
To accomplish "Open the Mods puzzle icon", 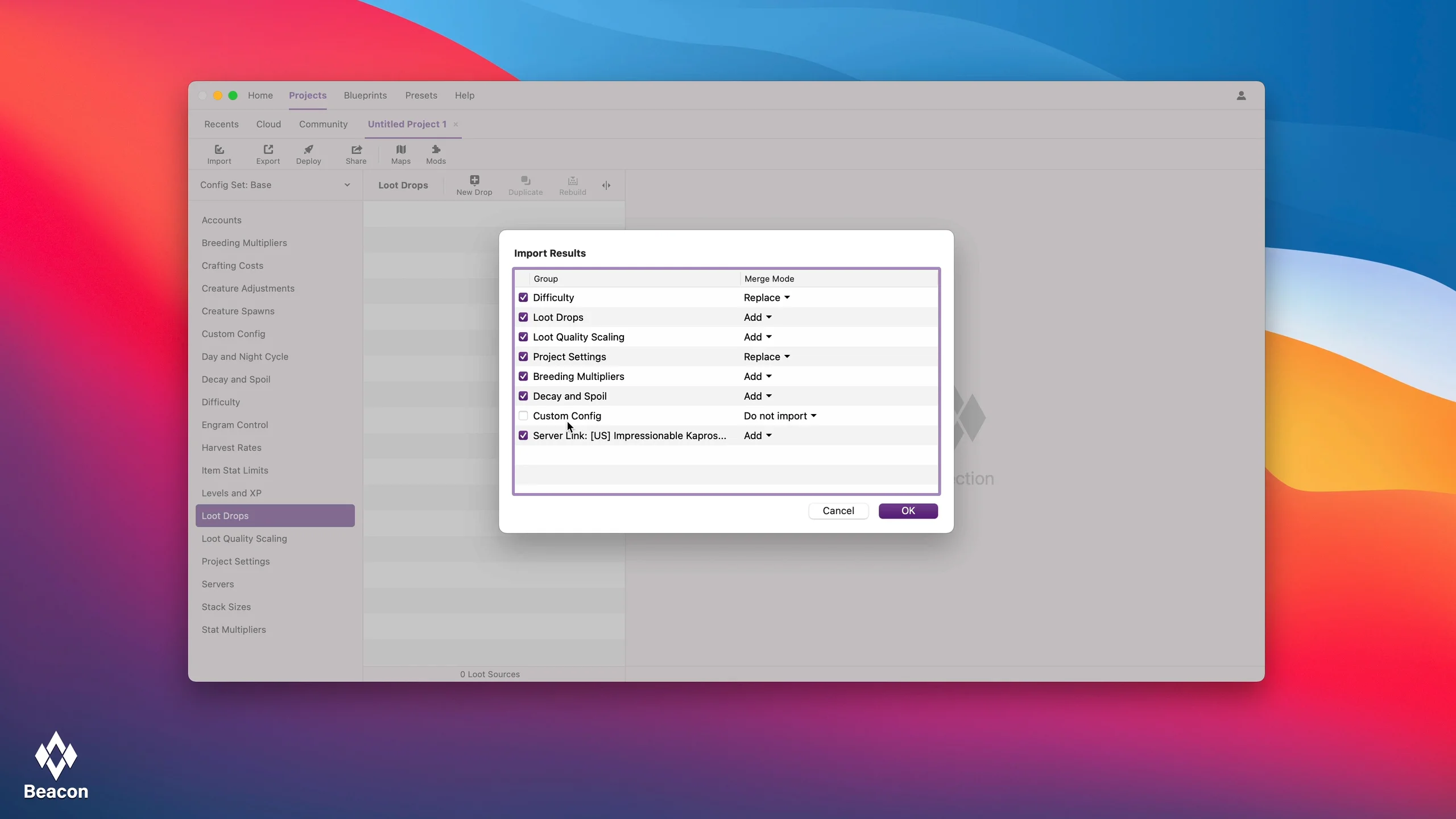I will point(436,150).
